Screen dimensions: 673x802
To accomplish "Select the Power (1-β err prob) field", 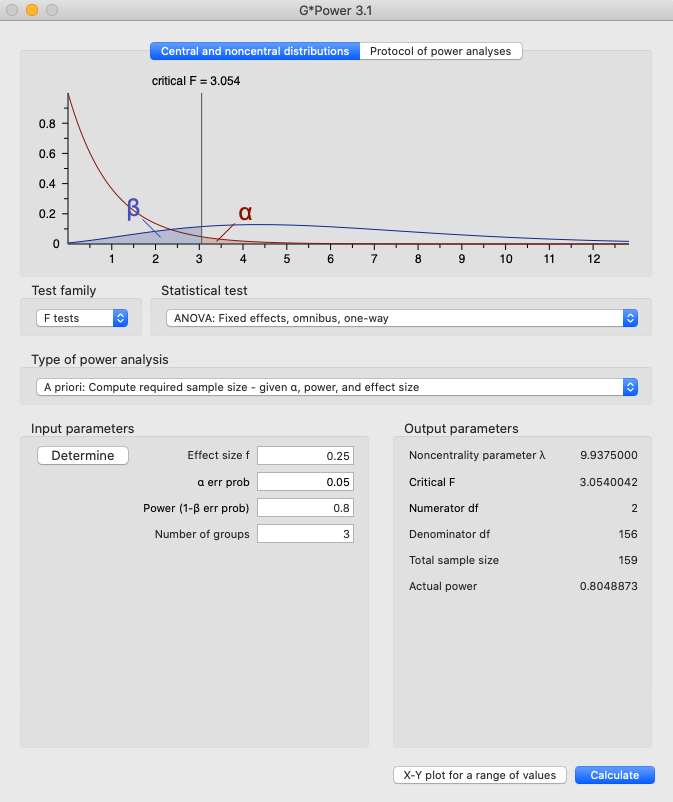I will (x=305, y=508).
